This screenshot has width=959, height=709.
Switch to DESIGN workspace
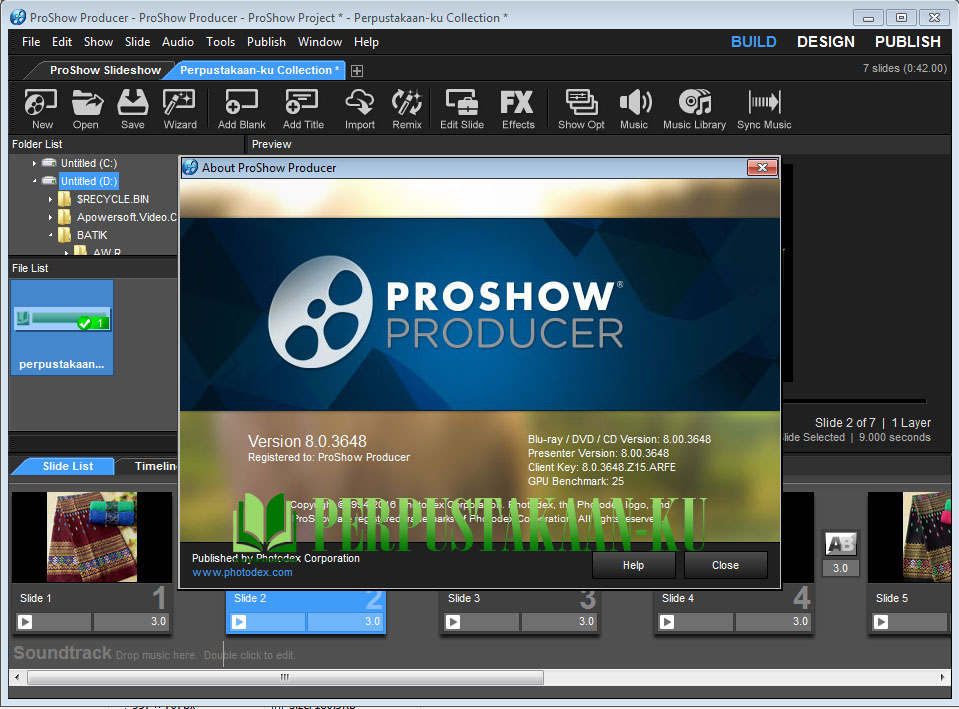[x=826, y=42]
